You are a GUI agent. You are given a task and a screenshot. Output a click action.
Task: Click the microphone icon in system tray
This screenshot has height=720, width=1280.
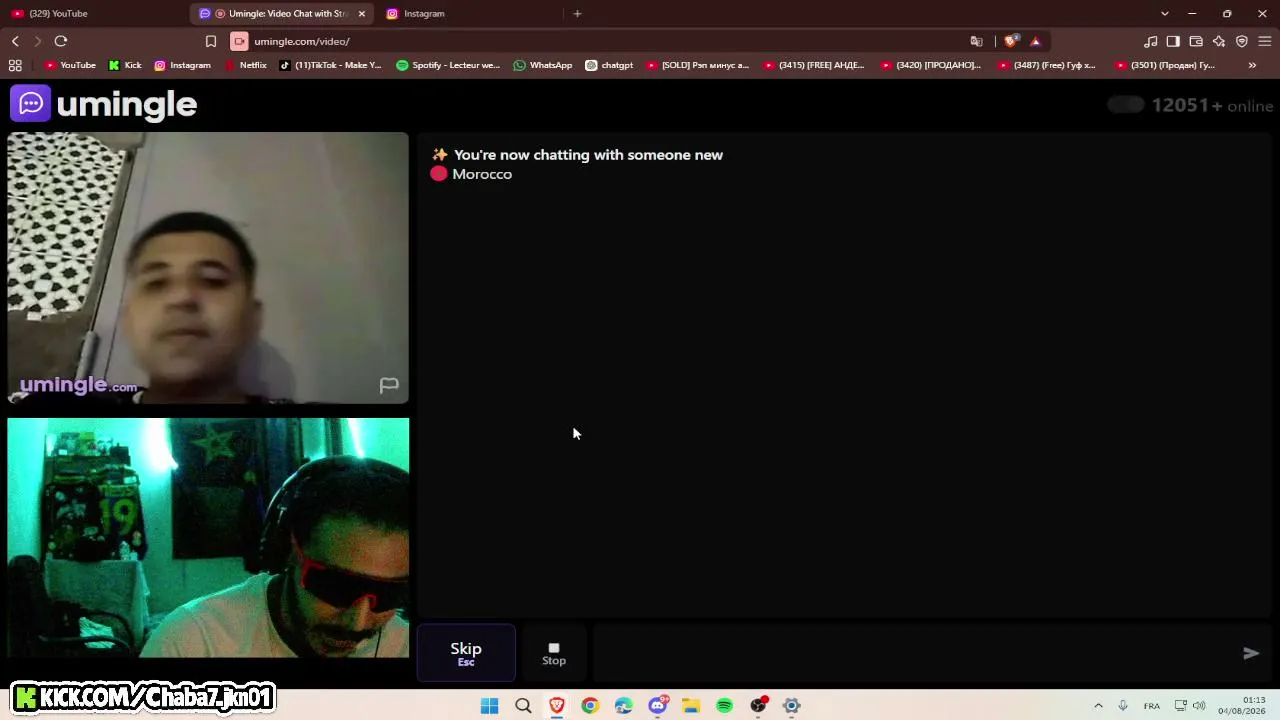point(1123,706)
